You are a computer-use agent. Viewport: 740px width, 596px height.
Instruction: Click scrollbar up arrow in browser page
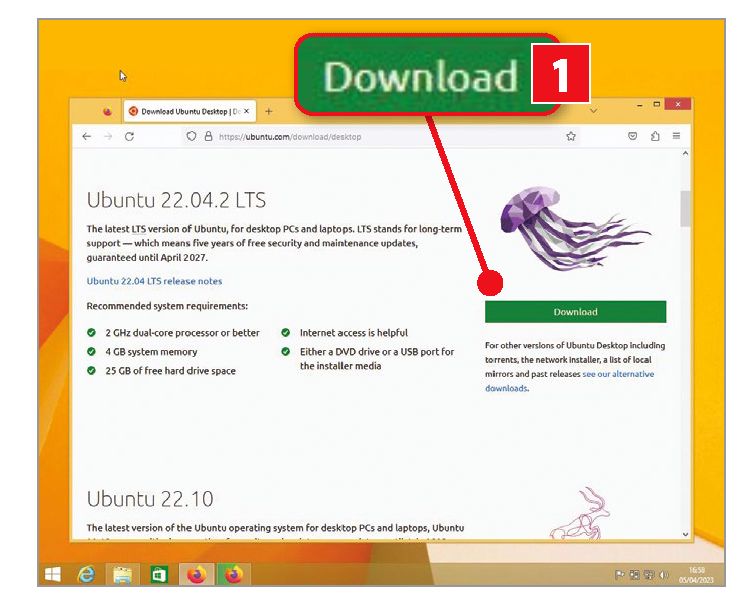685,153
